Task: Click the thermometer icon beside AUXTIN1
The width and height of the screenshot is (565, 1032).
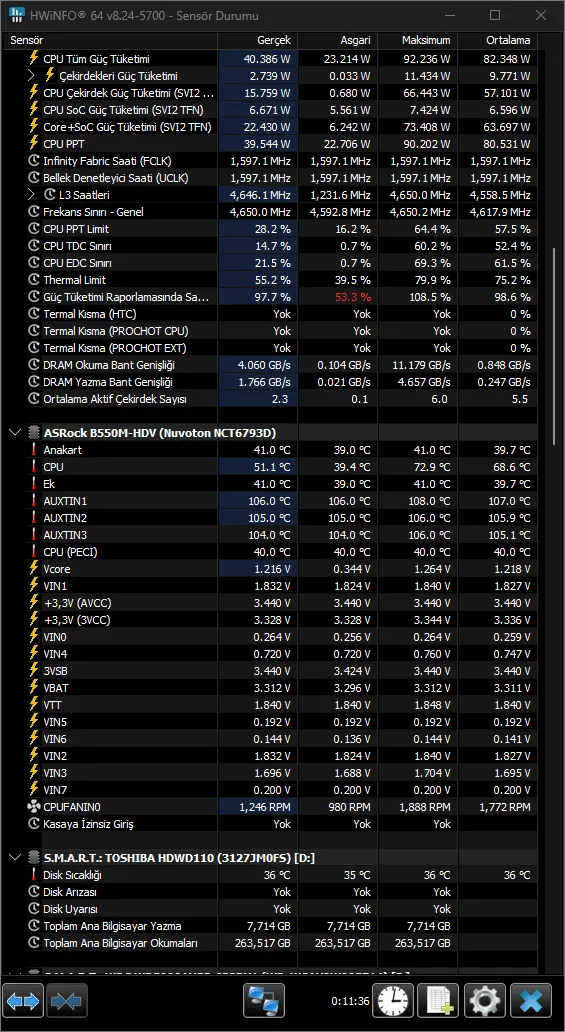Action: coord(34,501)
